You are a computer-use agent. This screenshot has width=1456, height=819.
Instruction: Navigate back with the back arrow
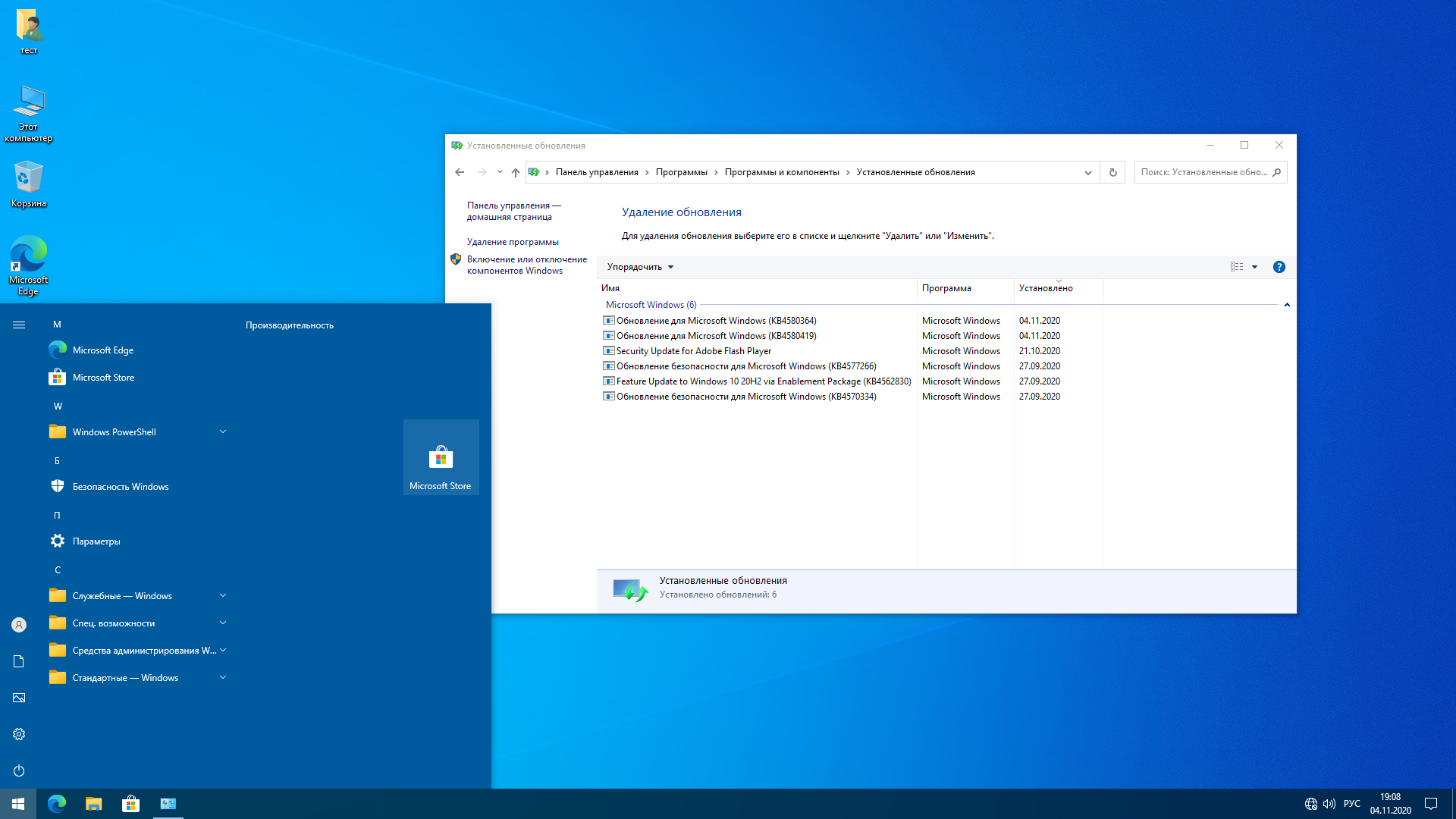[x=460, y=172]
